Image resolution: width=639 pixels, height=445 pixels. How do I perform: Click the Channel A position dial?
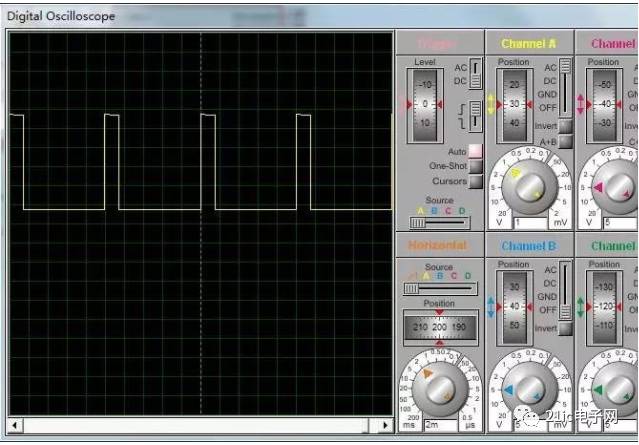point(513,104)
